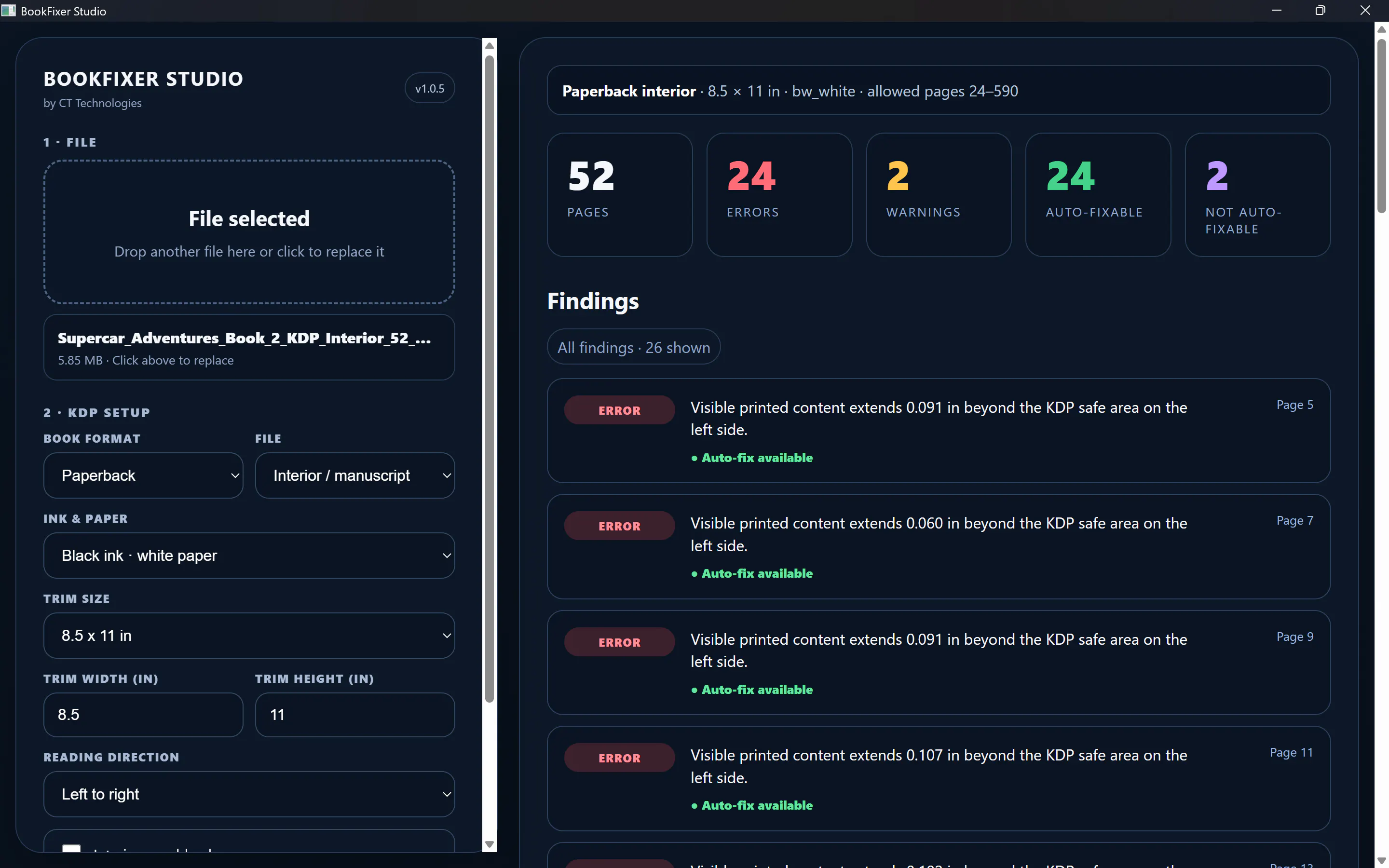This screenshot has height=868, width=1389.
Task: Click the Page 7 label
Action: pyautogui.click(x=1294, y=521)
